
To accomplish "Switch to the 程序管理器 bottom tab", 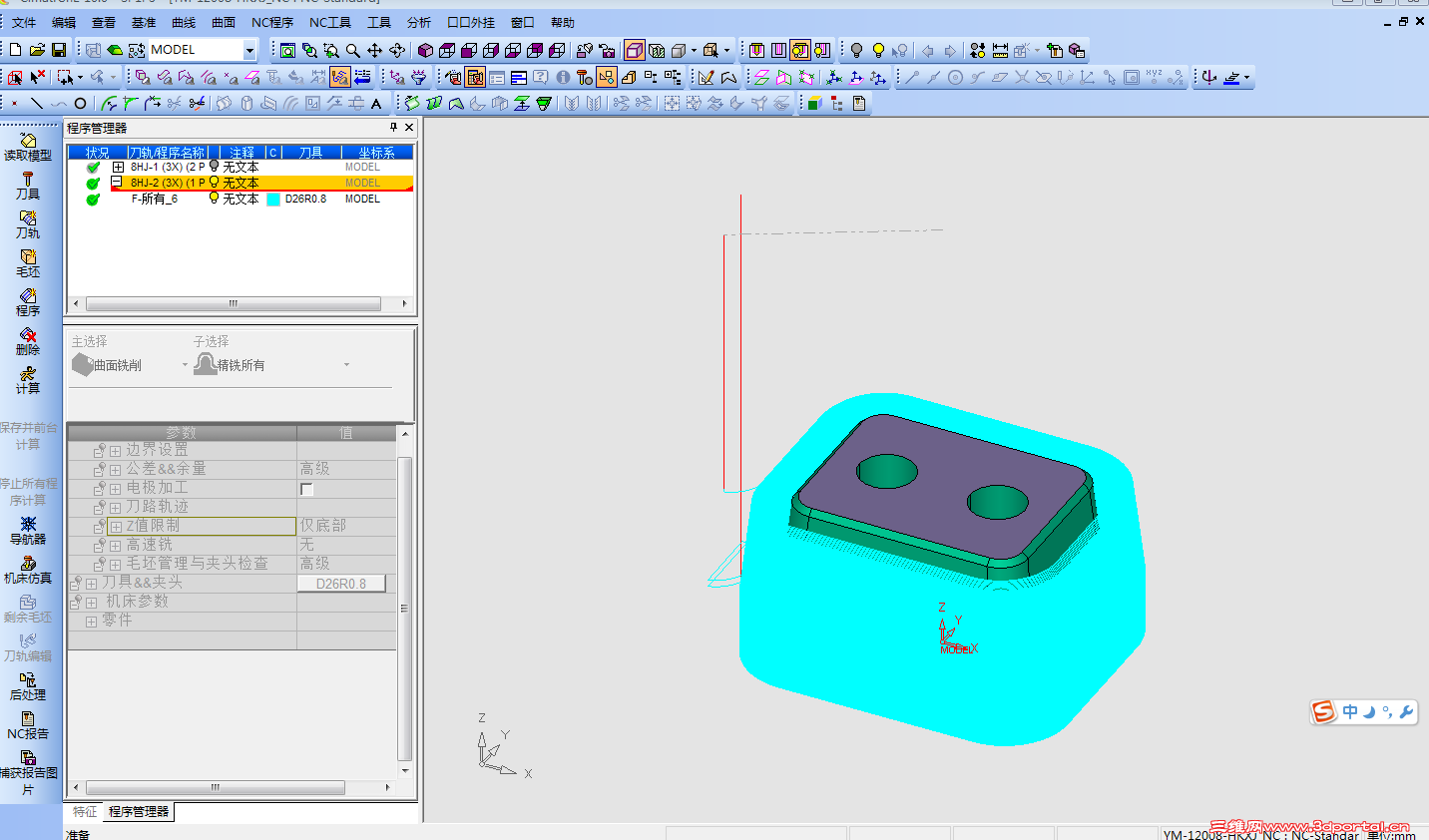I will [139, 812].
